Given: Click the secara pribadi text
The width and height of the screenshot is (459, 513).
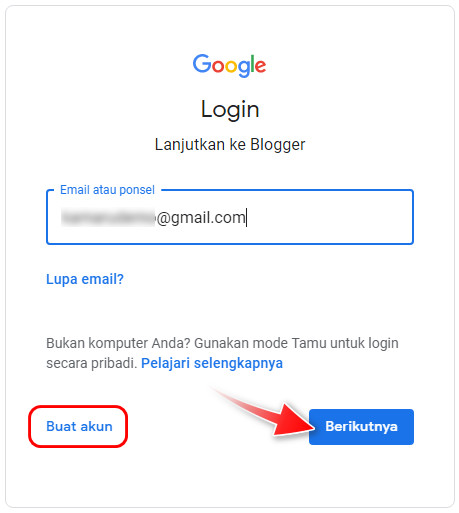Looking at the screenshot, I should [92, 363].
